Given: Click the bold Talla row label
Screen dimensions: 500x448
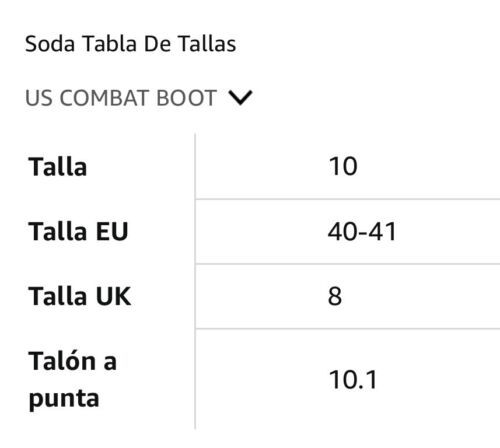Looking at the screenshot, I should (x=58, y=166).
